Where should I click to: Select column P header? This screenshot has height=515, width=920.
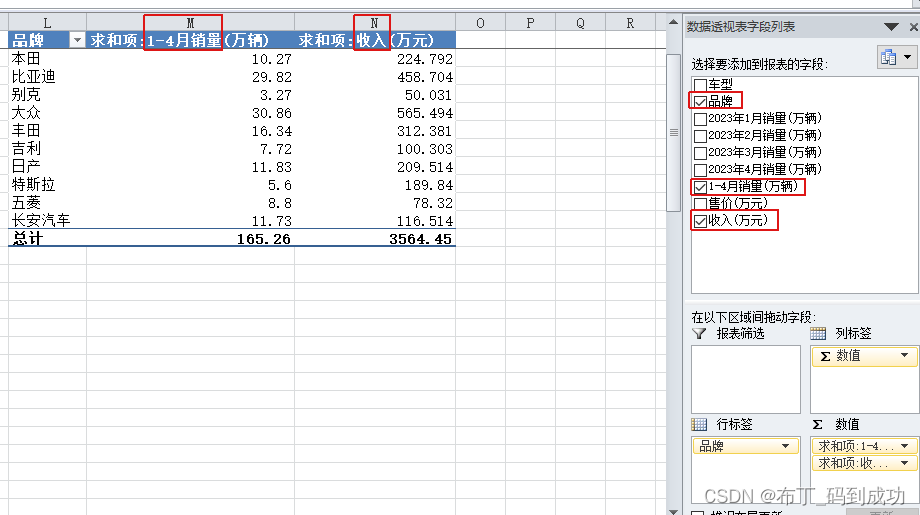coord(530,23)
